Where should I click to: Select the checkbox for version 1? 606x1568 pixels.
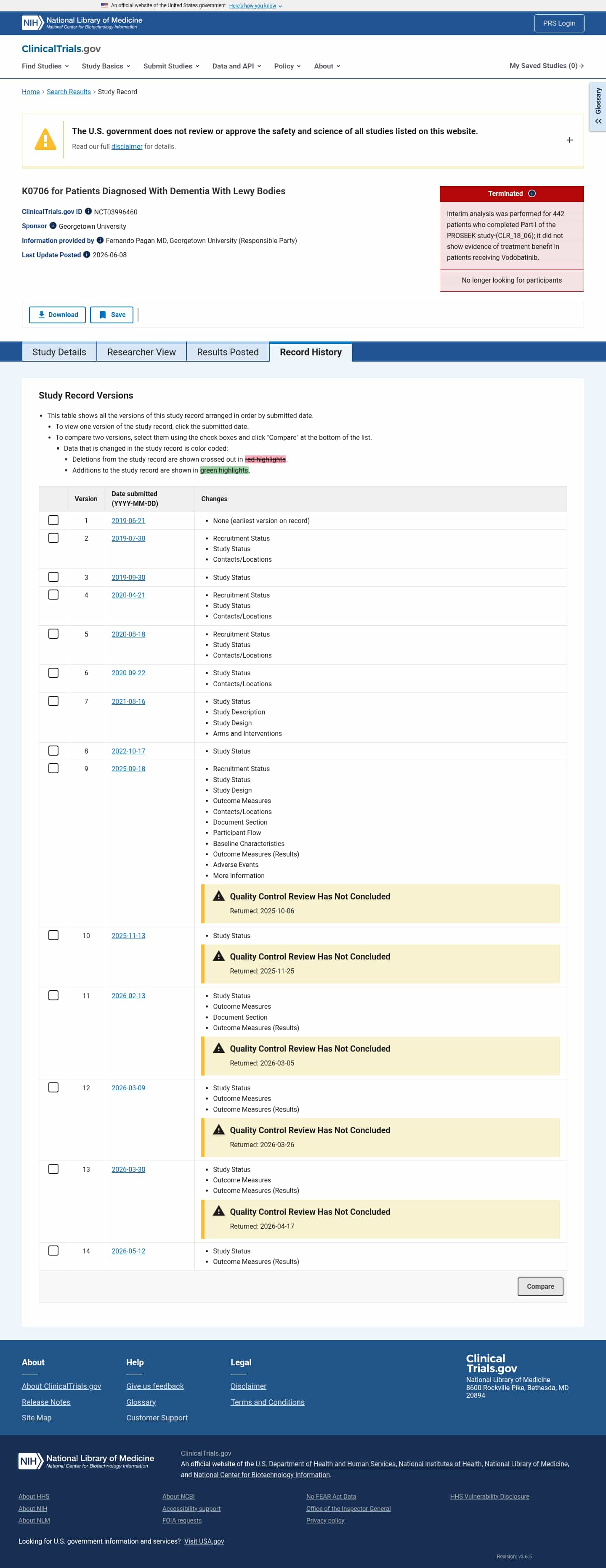(53, 521)
